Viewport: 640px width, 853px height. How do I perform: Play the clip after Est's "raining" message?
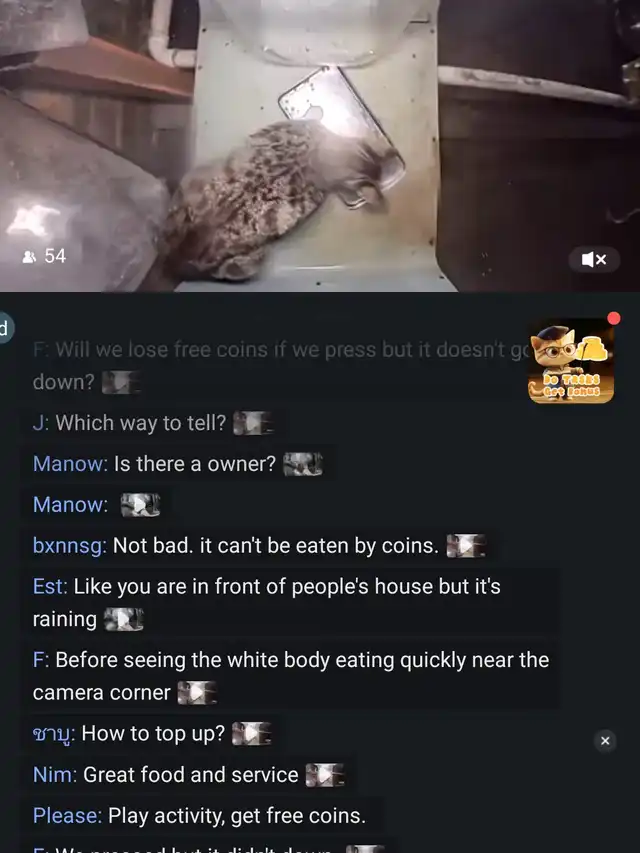click(x=124, y=619)
